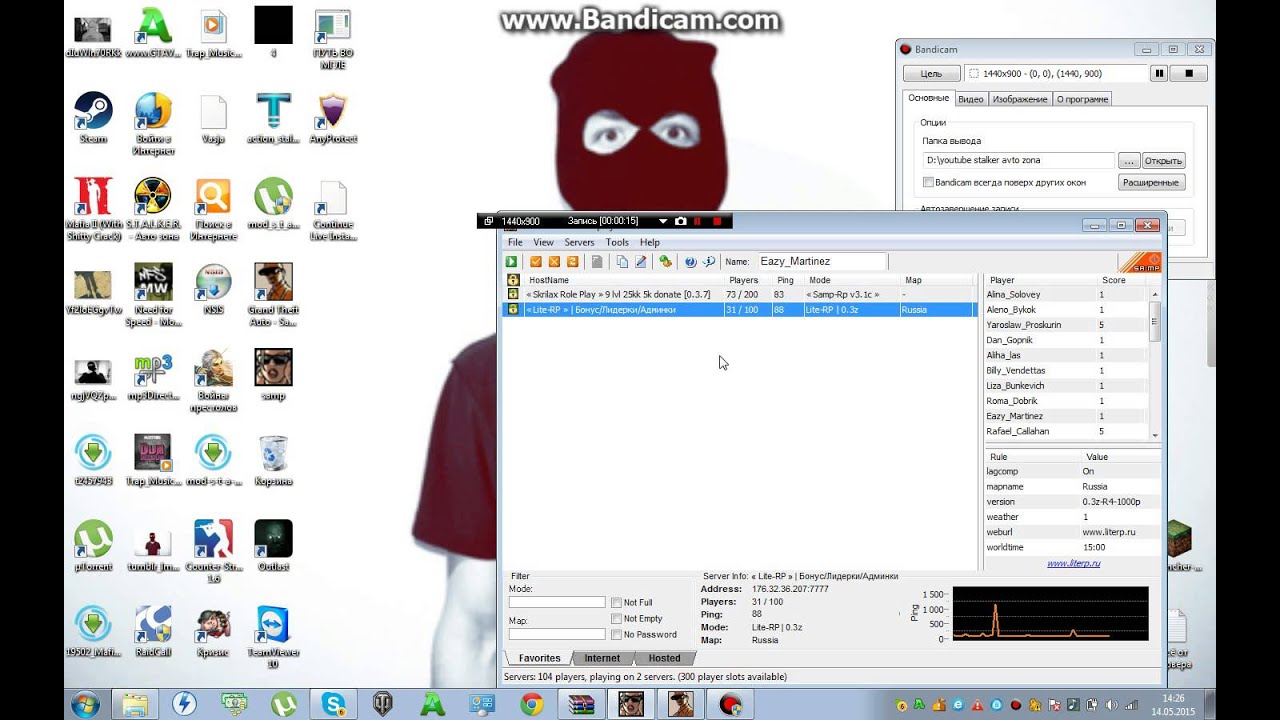The width and height of the screenshot is (1280, 720).
Task: Open the View menu
Action: (543, 242)
